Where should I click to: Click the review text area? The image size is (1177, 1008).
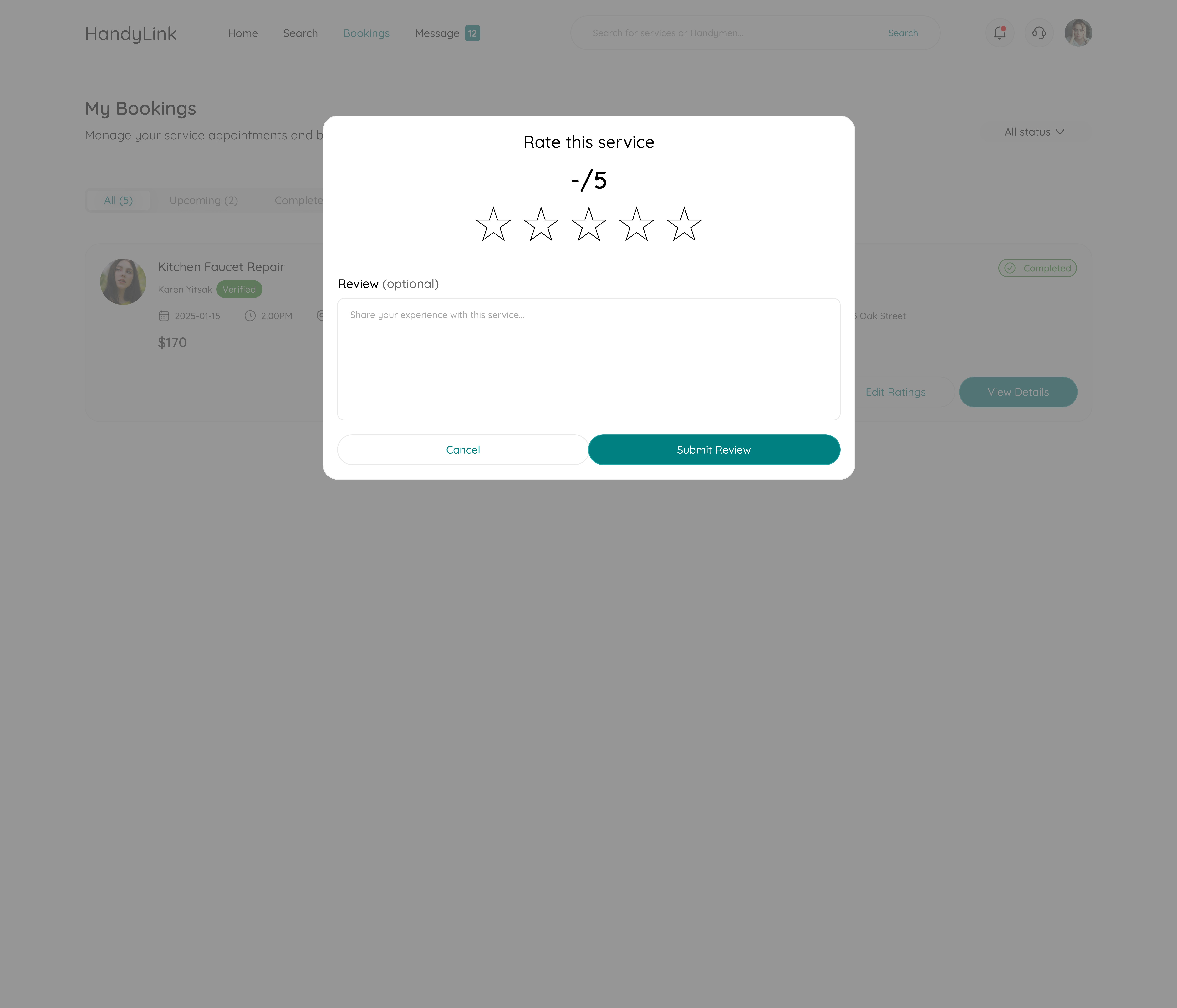pos(588,359)
